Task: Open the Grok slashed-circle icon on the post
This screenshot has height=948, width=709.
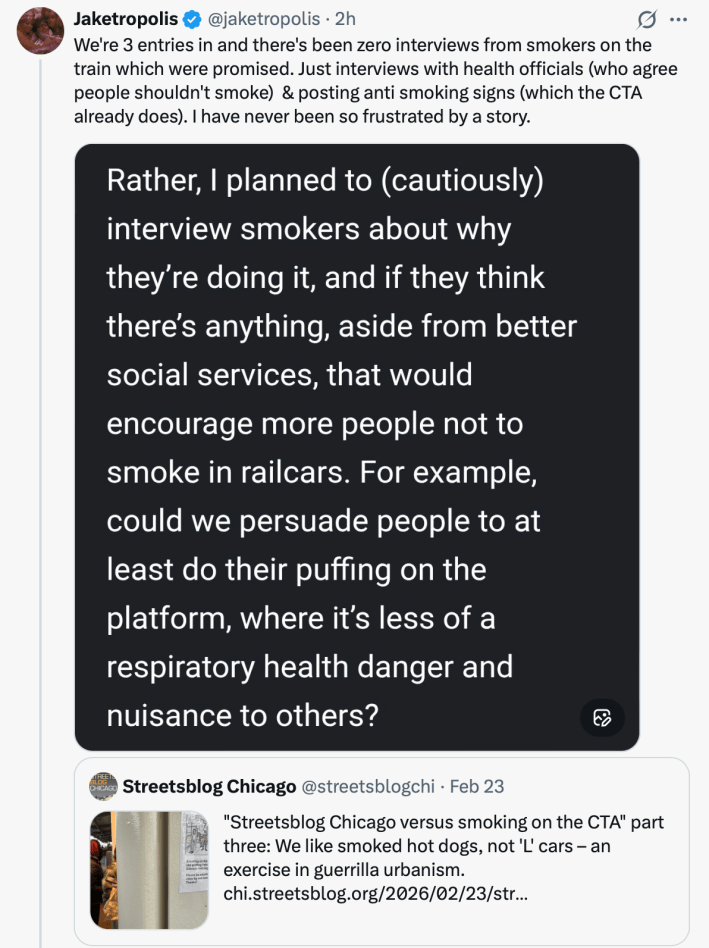Action: (647, 20)
